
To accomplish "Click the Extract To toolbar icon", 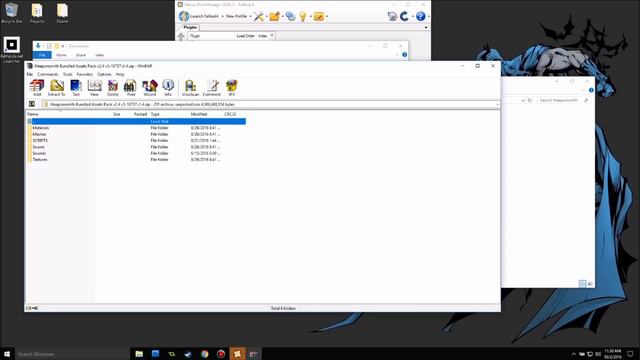I will pos(57,87).
